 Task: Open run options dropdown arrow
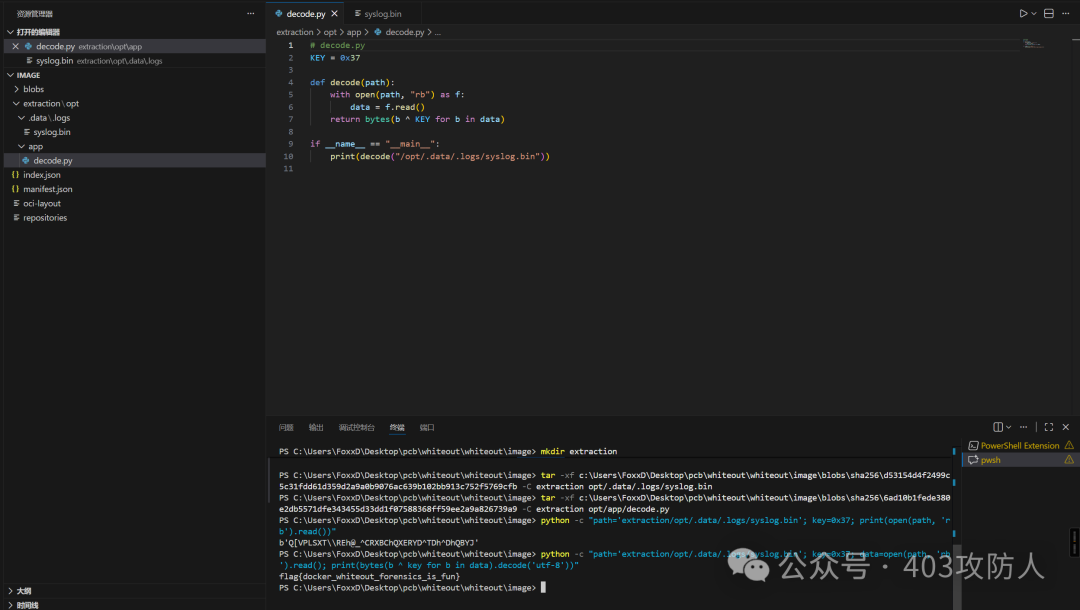(x=1034, y=14)
